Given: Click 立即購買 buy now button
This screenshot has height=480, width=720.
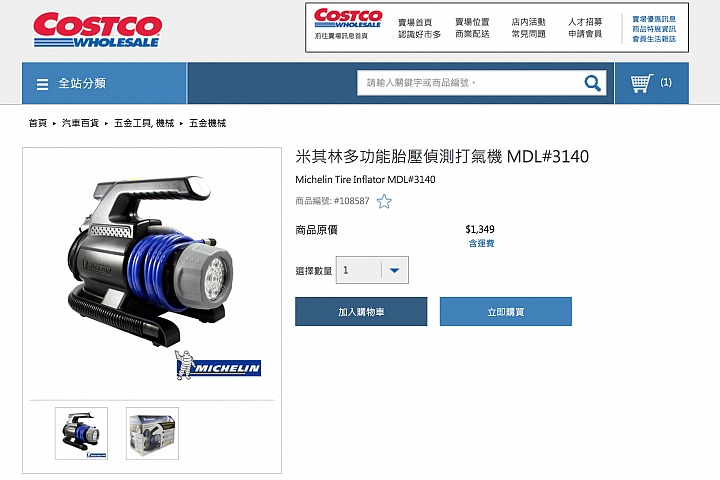Looking at the screenshot, I should point(506,311).
